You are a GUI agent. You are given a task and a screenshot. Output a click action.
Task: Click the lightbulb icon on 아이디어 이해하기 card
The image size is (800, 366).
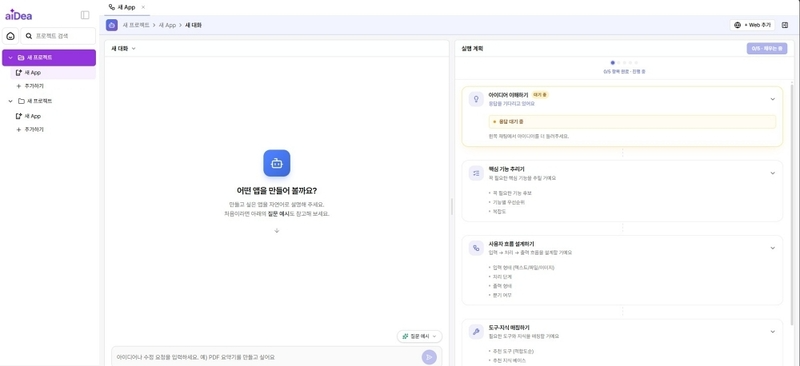[476, 99]
